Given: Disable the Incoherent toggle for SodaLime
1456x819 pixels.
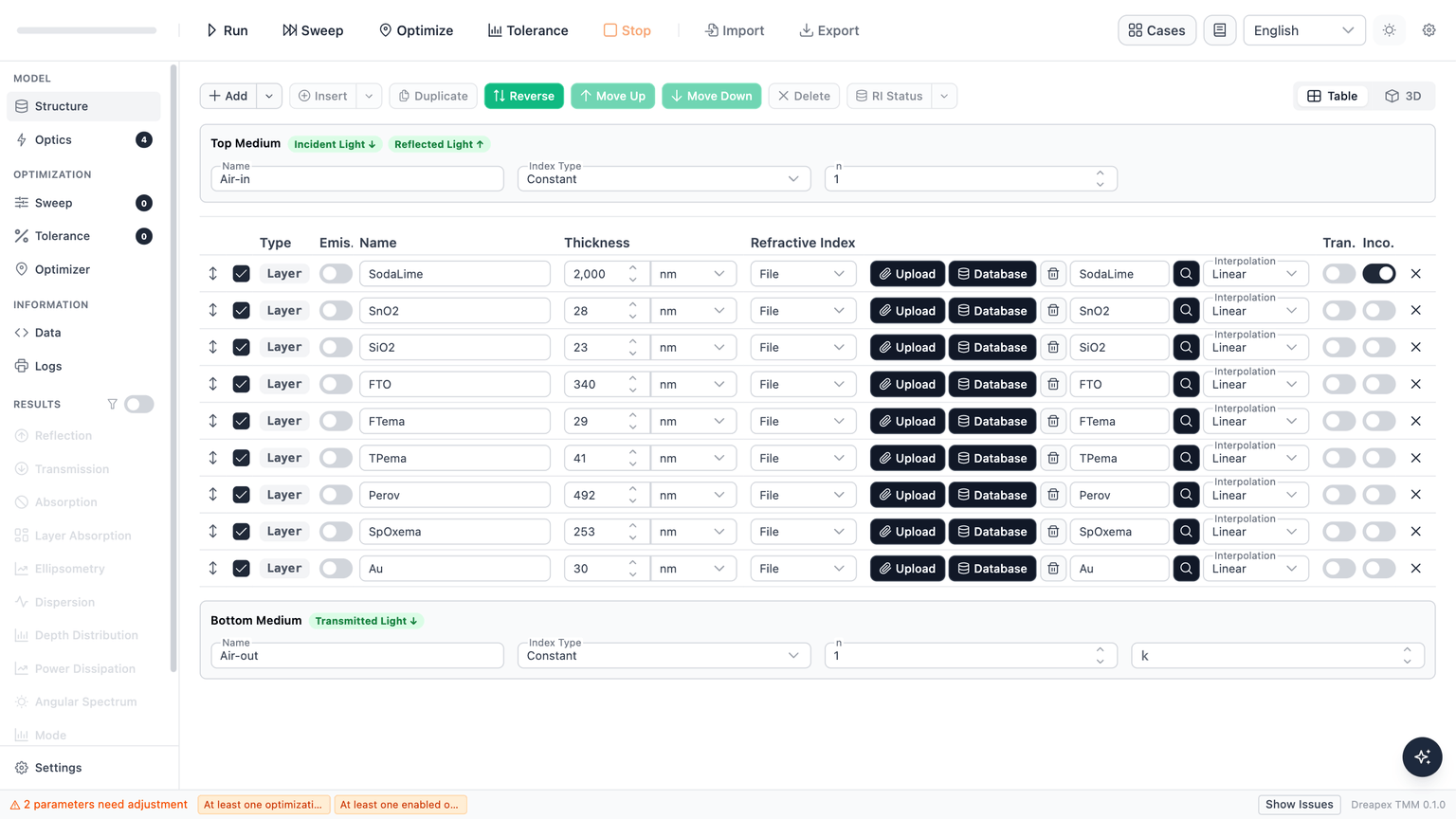Looking at the screenshot, I should tap(1379, 274).
